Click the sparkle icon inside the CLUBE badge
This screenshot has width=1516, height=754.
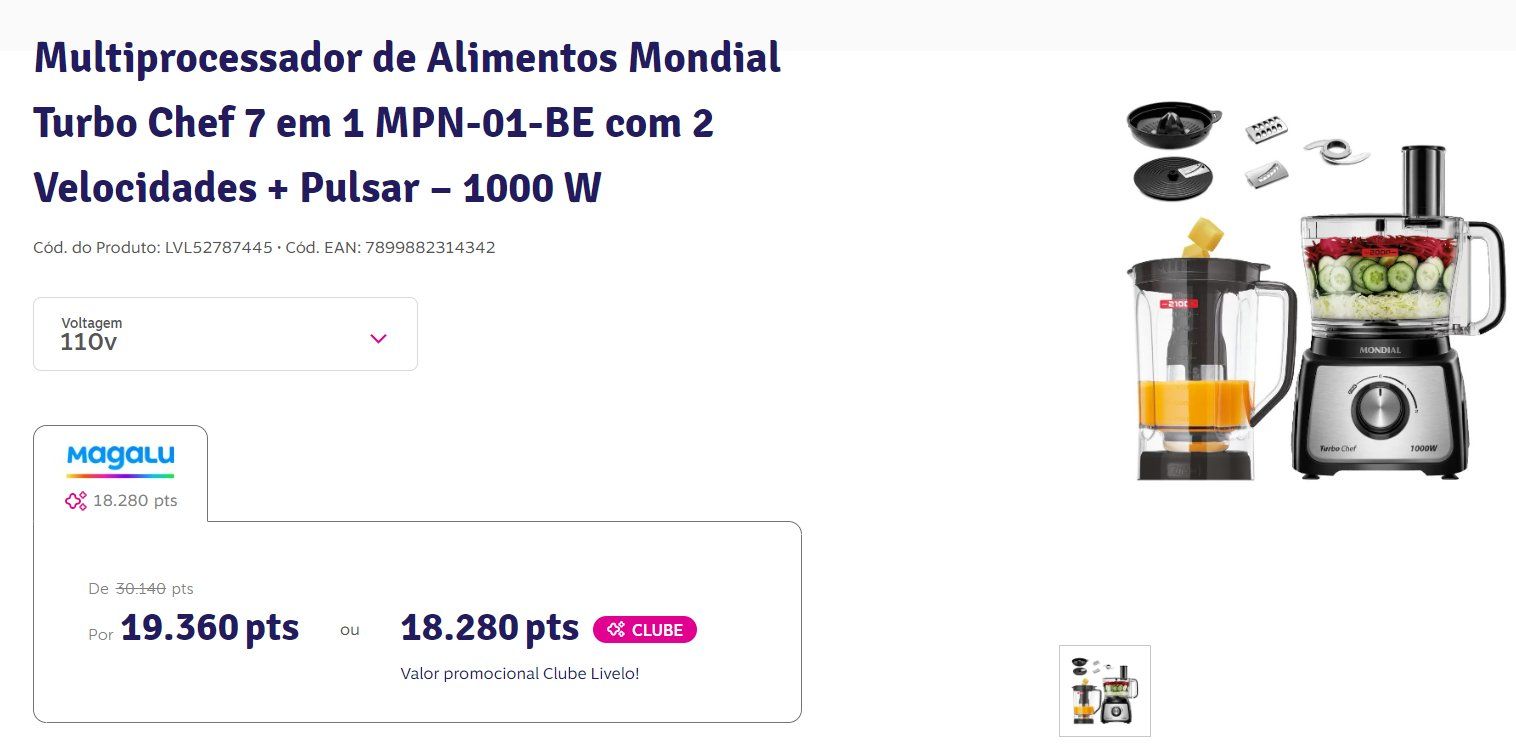616,630
